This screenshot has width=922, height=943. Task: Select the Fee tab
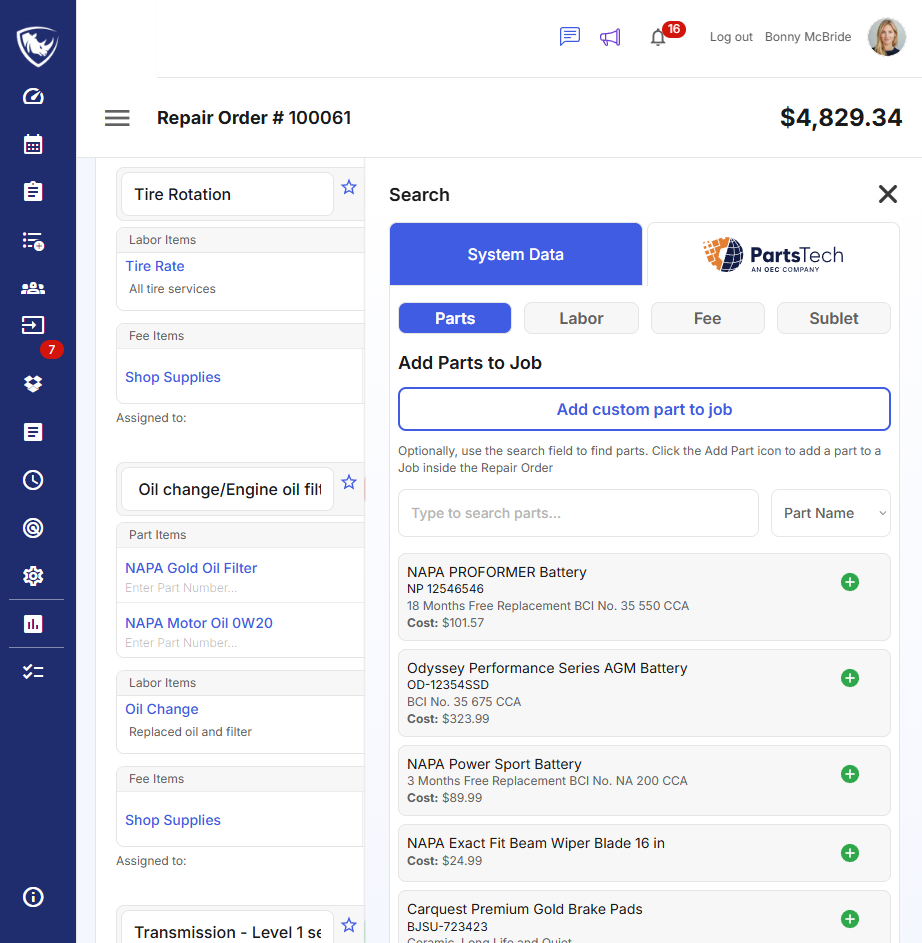point(707,318)
